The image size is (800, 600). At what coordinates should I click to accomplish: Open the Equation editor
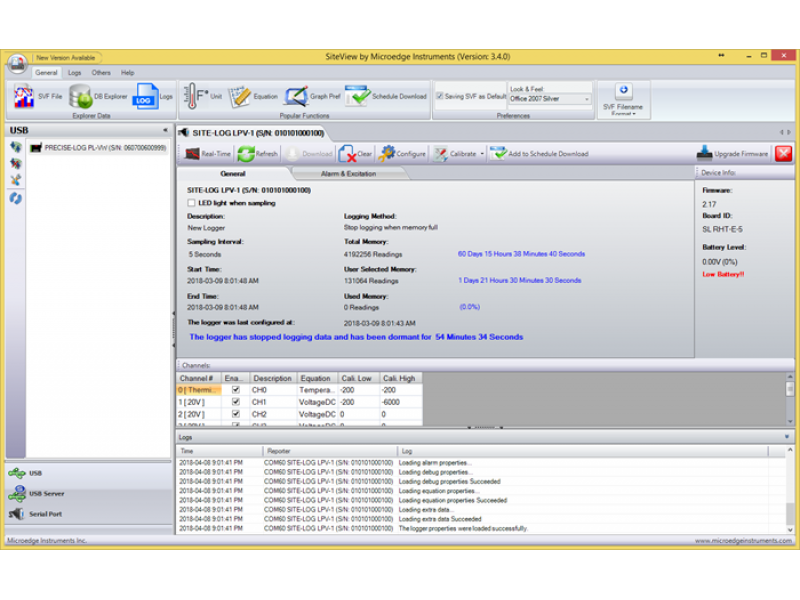coord(253,96)
